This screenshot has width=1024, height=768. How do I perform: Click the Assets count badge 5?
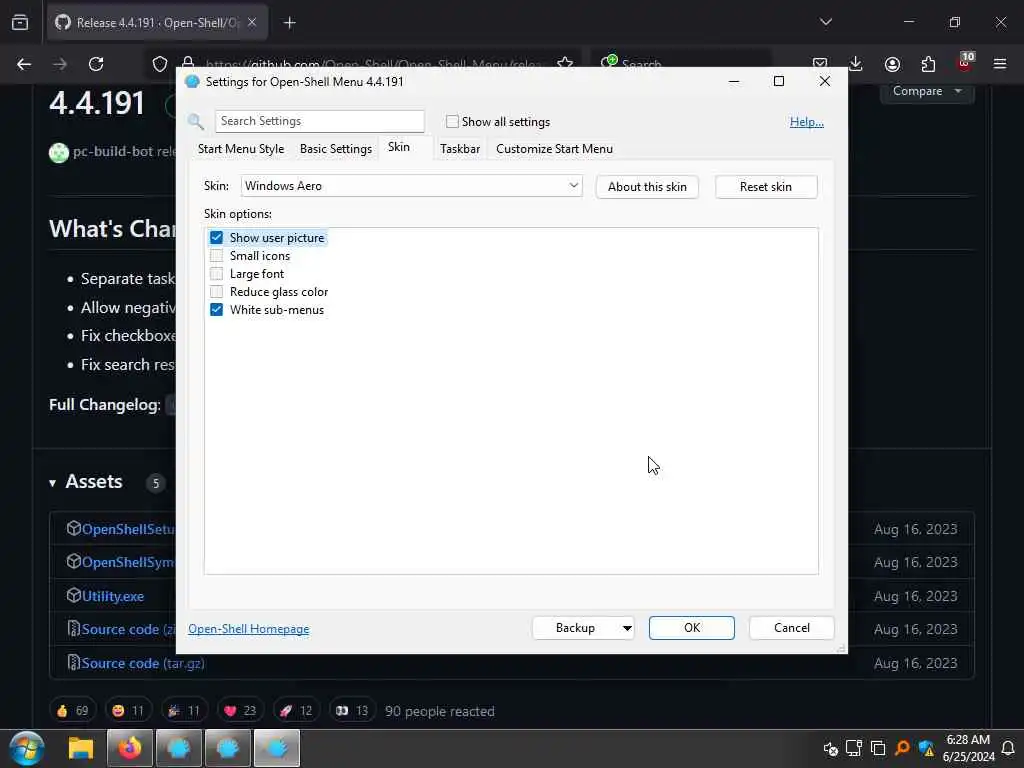tap(155, 483)
